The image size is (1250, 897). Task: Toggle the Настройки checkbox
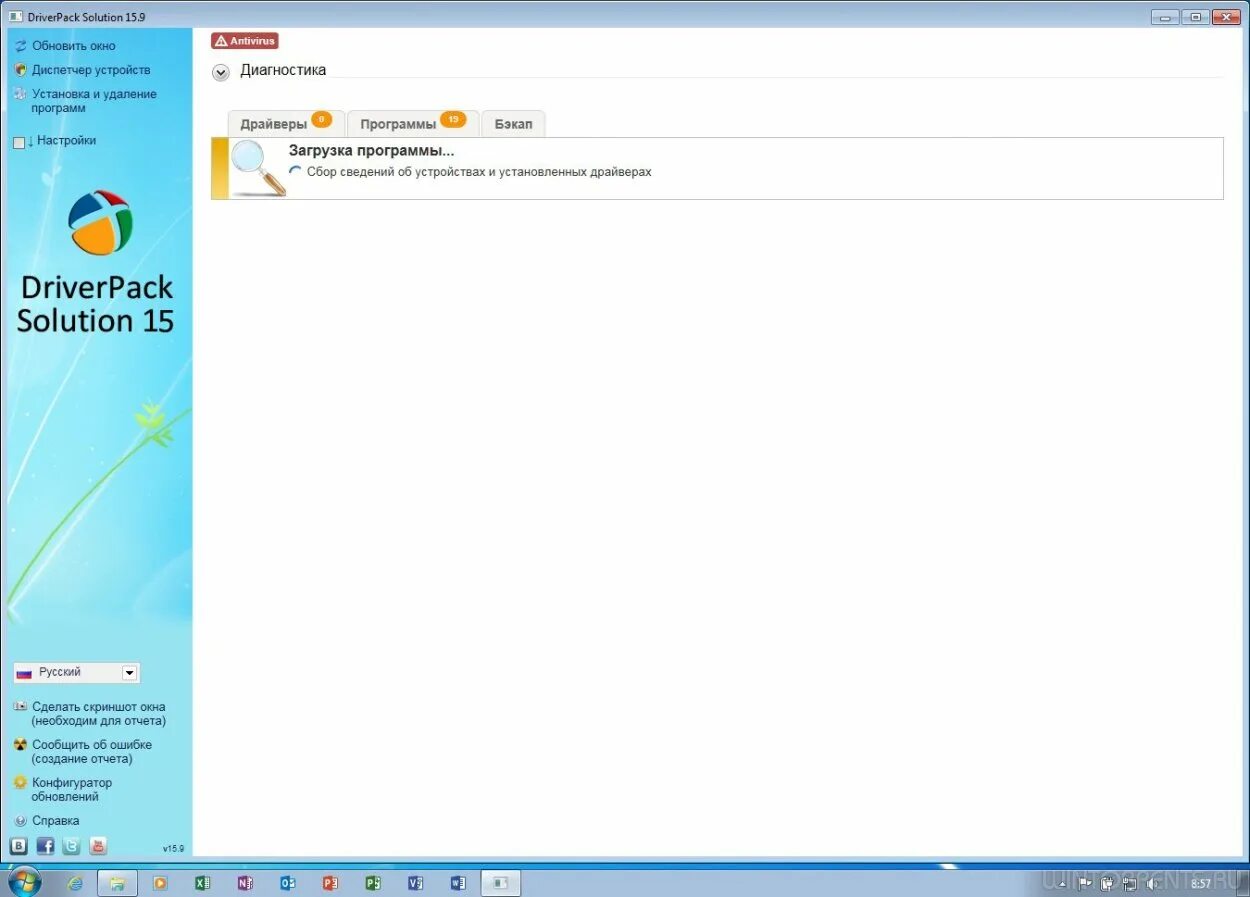(x=18, y=142)
